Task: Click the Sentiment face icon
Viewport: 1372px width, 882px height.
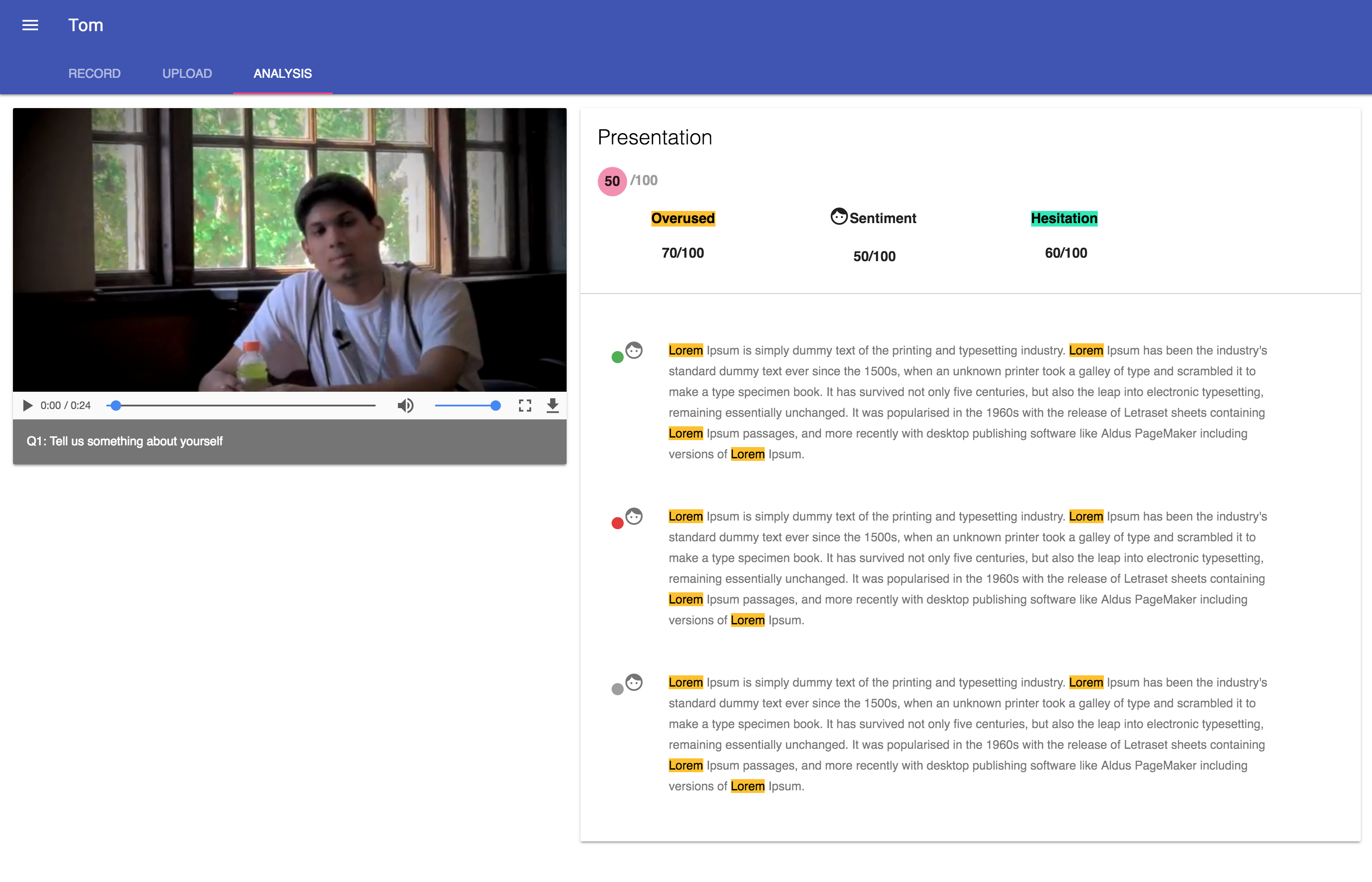Action: coord(839,217)
